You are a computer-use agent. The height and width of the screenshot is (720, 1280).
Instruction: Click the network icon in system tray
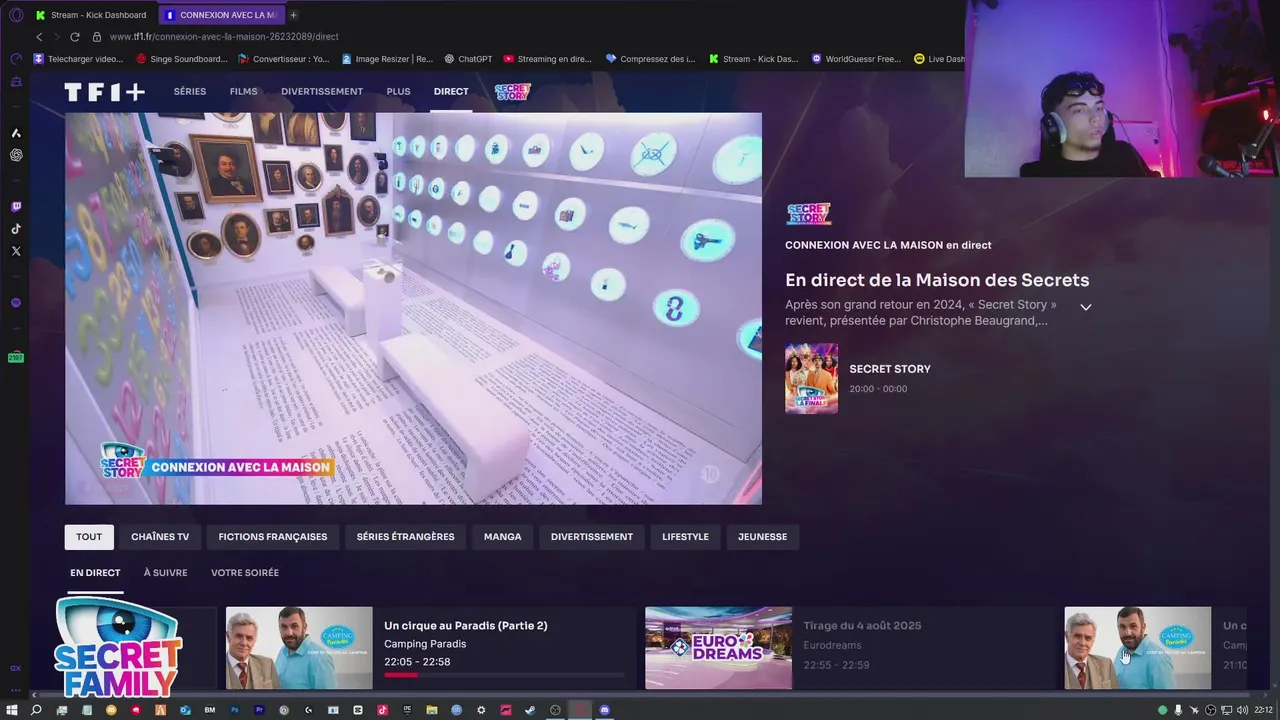(x=1226, y=710)
